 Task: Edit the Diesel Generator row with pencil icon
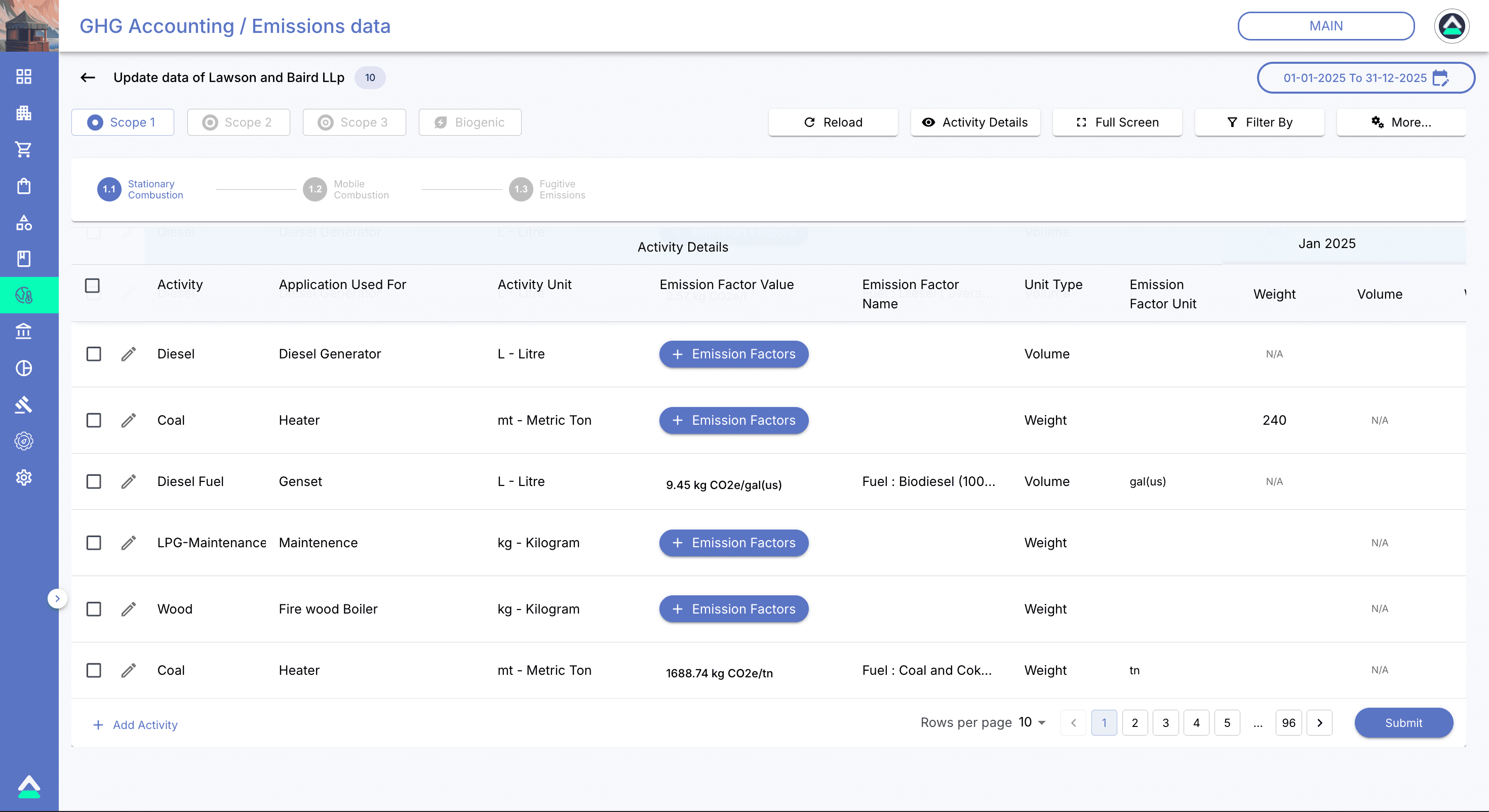(x=128, y=354)
